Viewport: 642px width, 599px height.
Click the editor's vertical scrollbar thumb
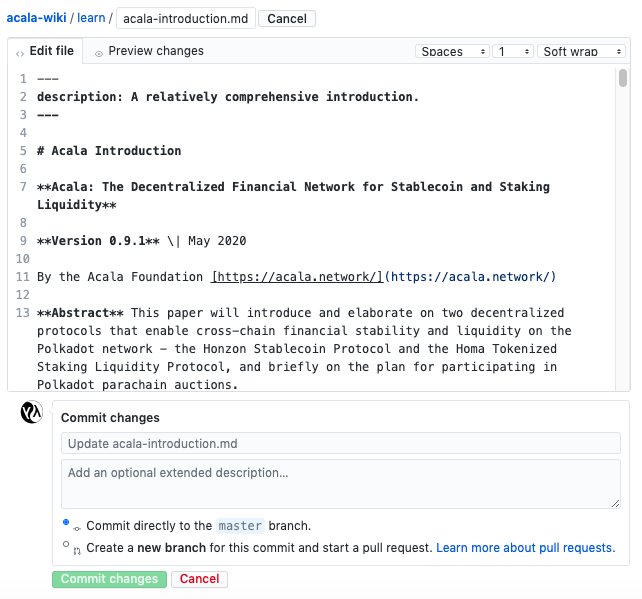[623, 78]
